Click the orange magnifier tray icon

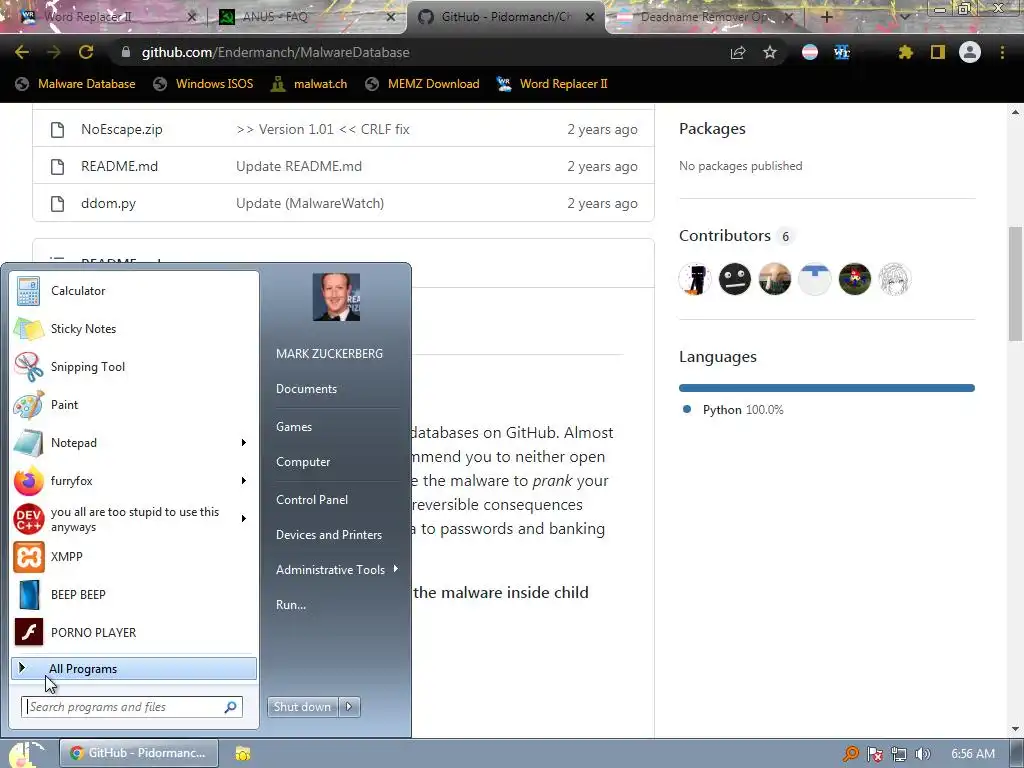pyautogui.click(x=850, y=754)
